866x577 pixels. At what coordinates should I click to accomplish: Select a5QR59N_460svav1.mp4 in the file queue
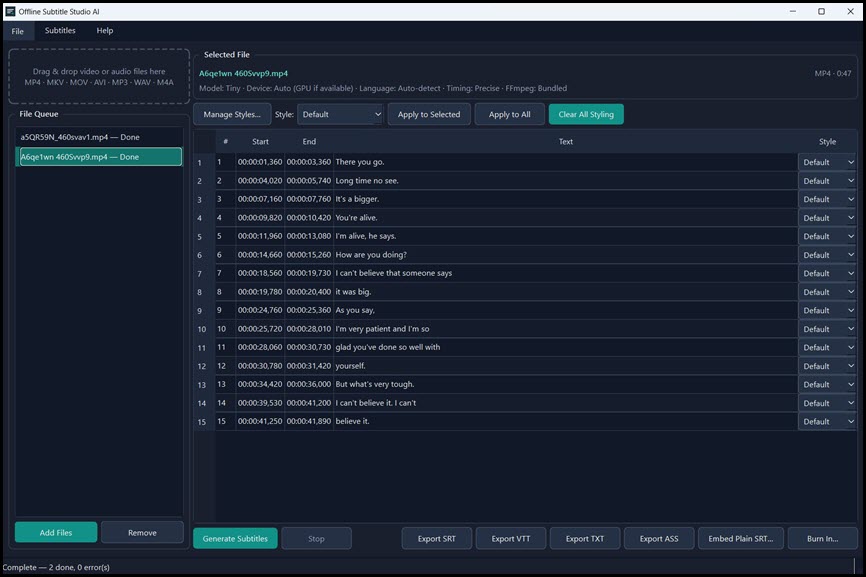(x=99, y=137)
